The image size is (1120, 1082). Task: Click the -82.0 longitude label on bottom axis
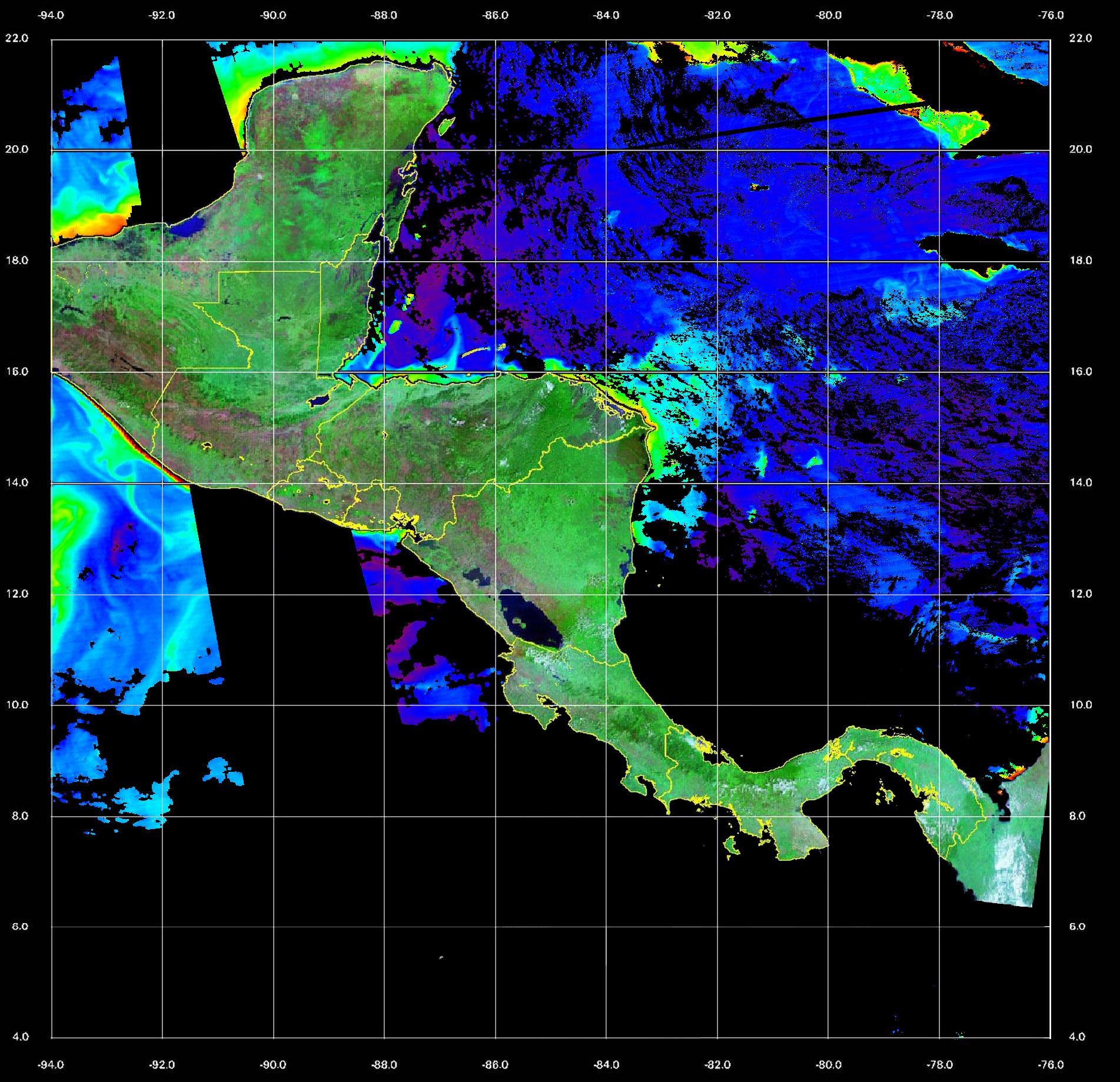point(717,1065)
